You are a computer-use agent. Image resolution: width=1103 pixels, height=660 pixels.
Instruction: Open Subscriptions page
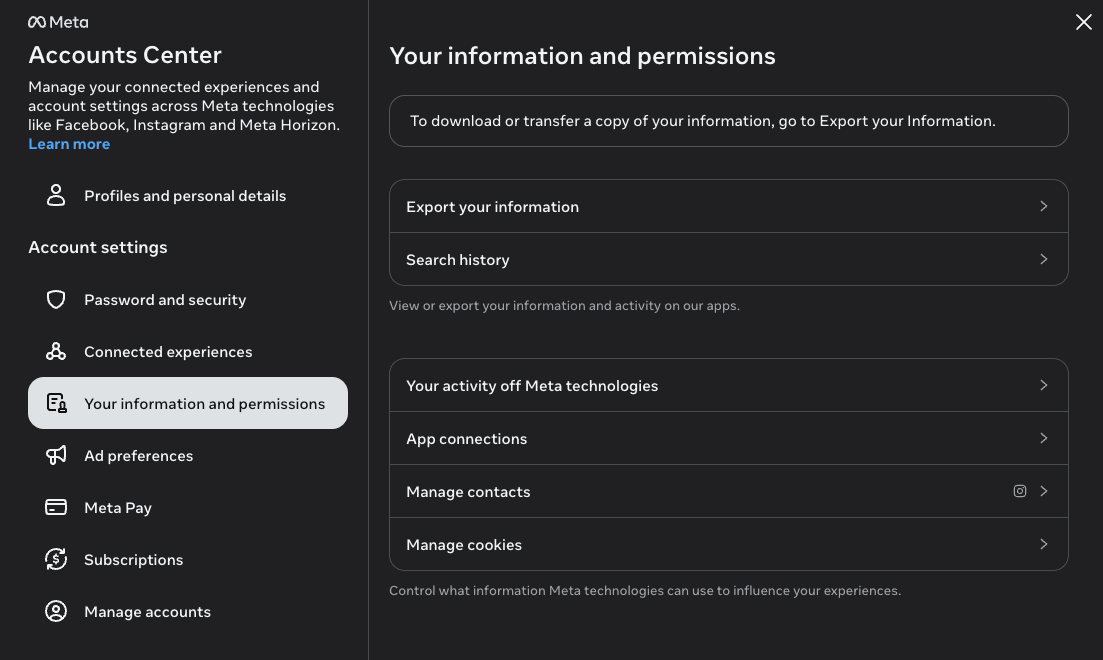(x=188, y=559)
